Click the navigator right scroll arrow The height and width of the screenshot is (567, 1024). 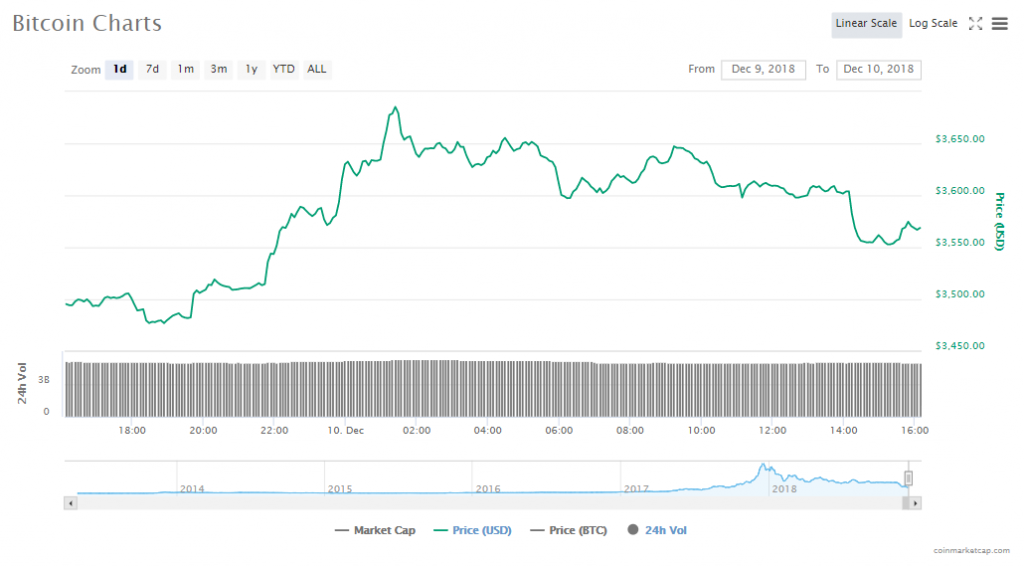(x=916, y=503)
